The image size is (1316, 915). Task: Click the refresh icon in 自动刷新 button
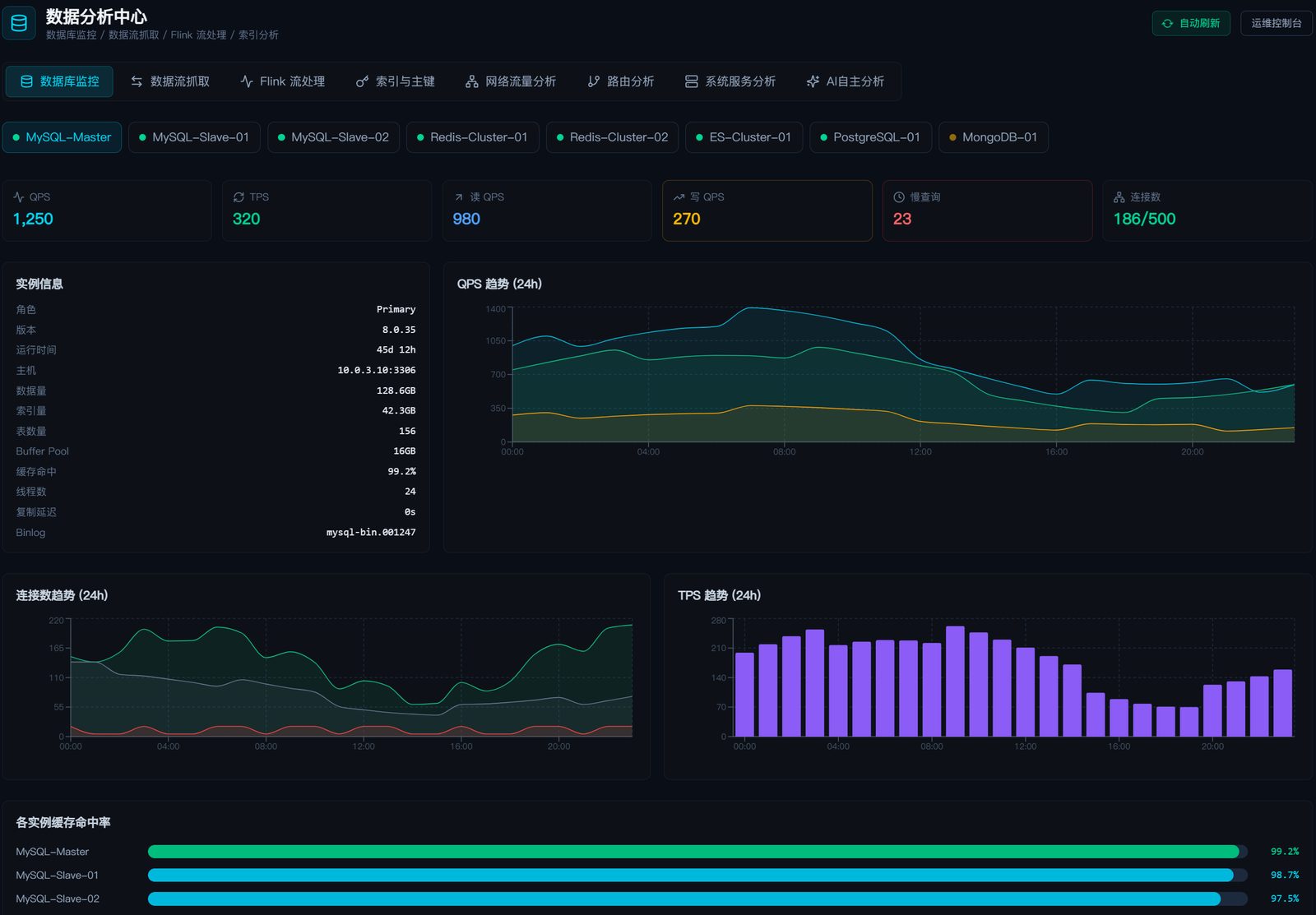tap(1167, 23)
